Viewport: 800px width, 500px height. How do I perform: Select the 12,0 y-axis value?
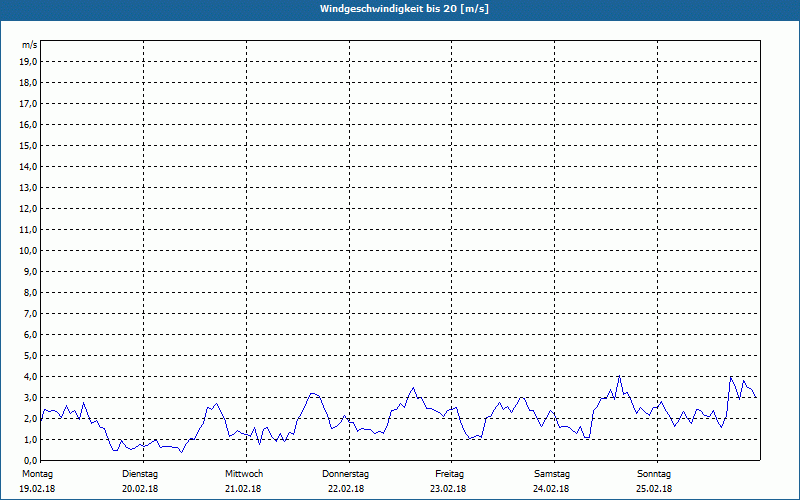pyautogui.click(x=28, y=209)
